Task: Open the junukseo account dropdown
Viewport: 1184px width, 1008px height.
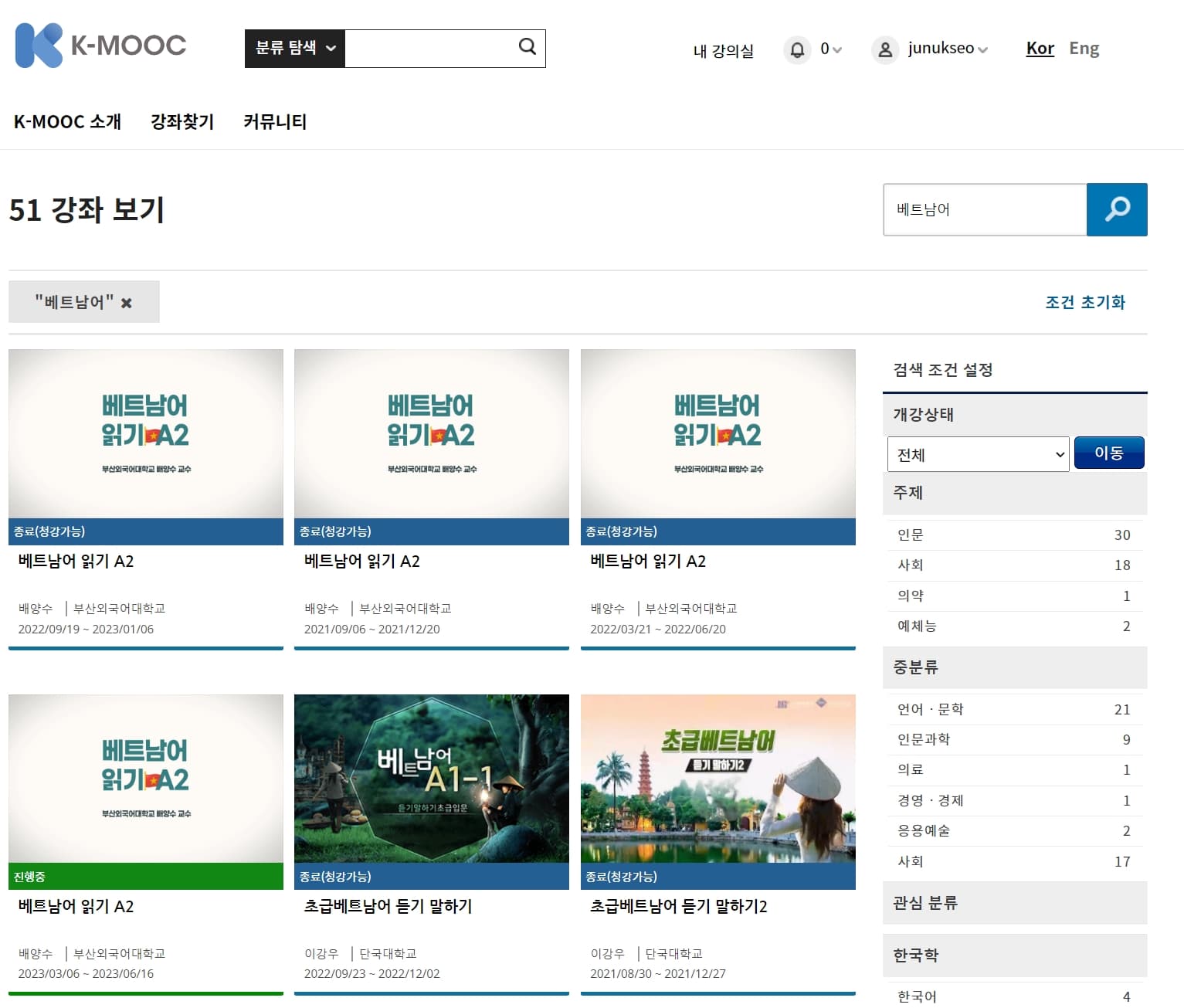Action: (948, 49)
